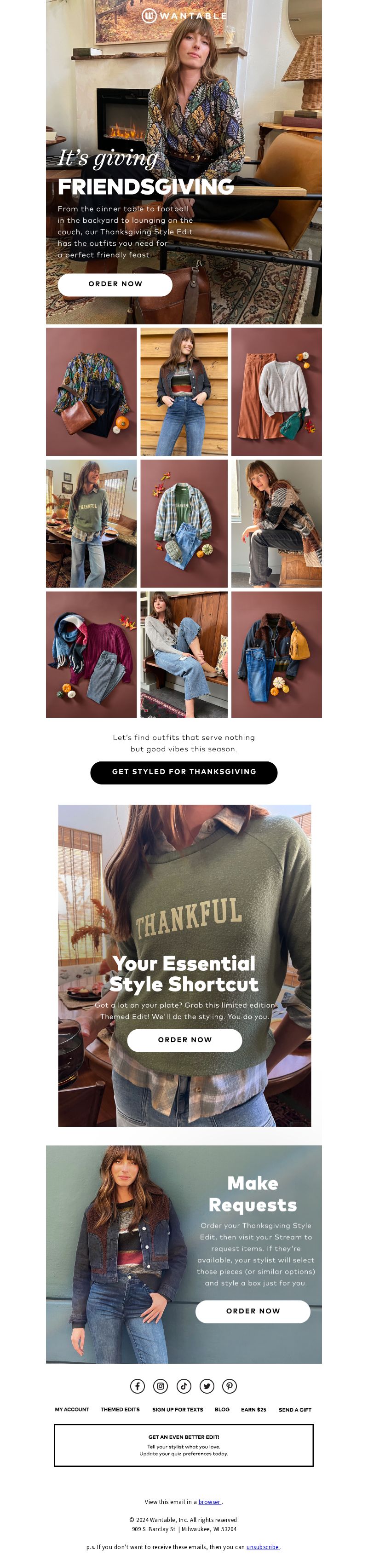Open the Blog footer link

point(222,1410)
